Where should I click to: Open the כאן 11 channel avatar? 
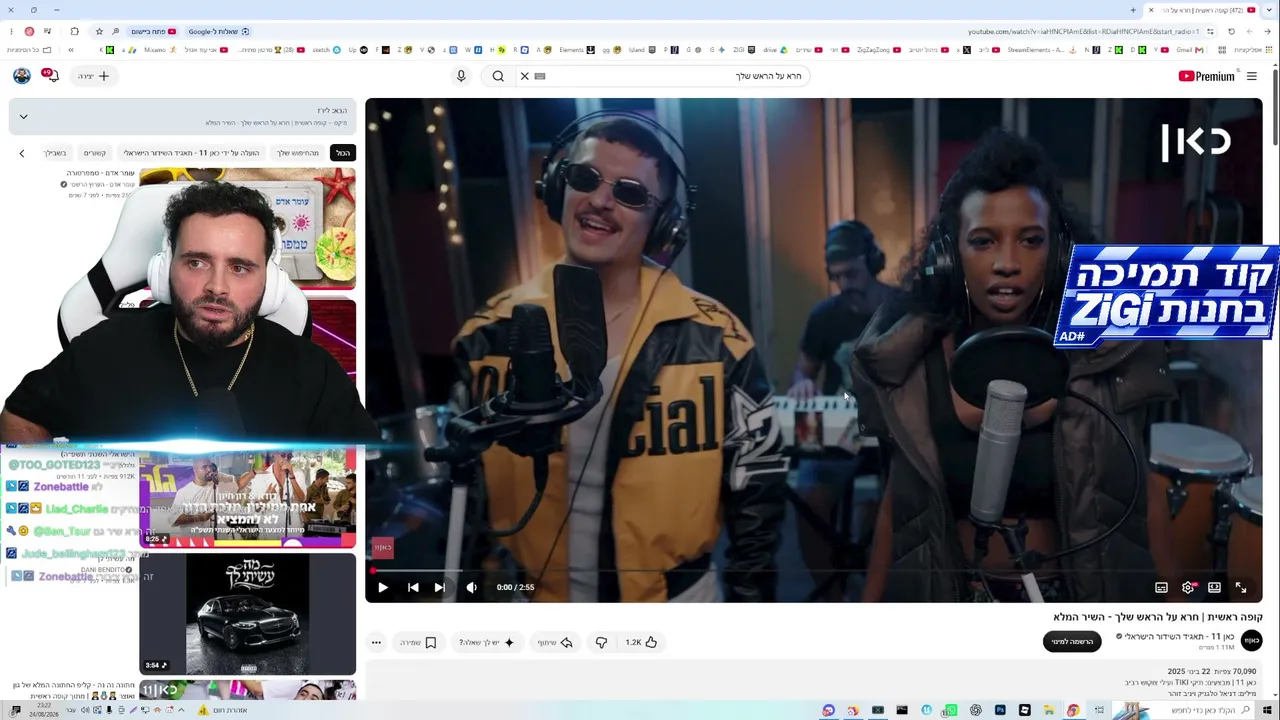tap(1251, 641)
